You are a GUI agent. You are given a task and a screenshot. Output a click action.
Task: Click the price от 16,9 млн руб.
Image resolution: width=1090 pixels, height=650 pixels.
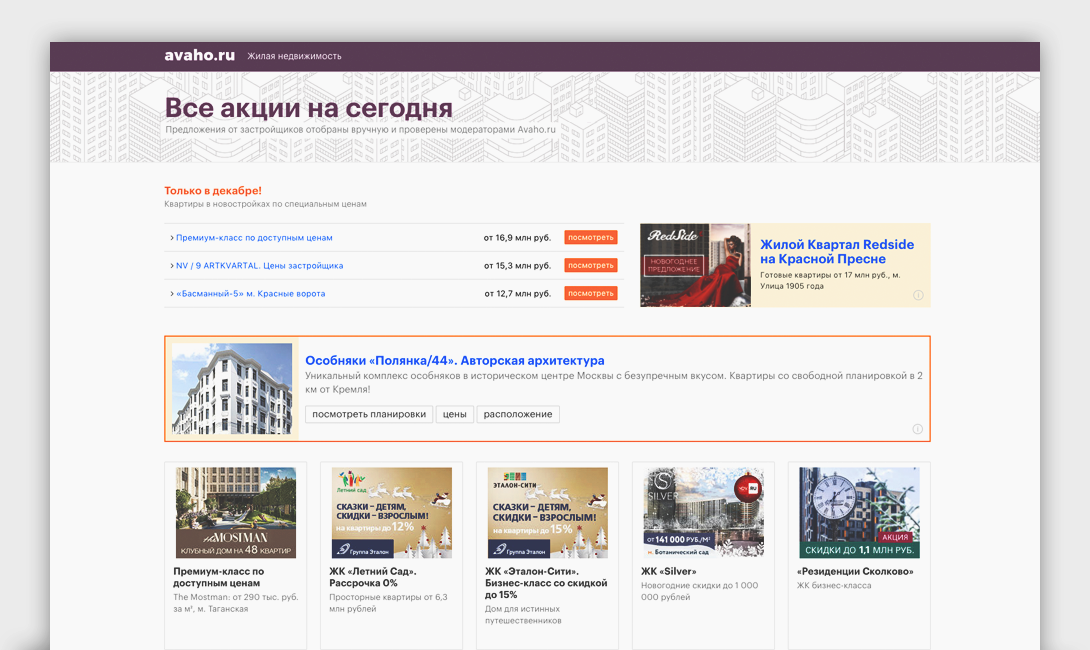tap(517, 238)
